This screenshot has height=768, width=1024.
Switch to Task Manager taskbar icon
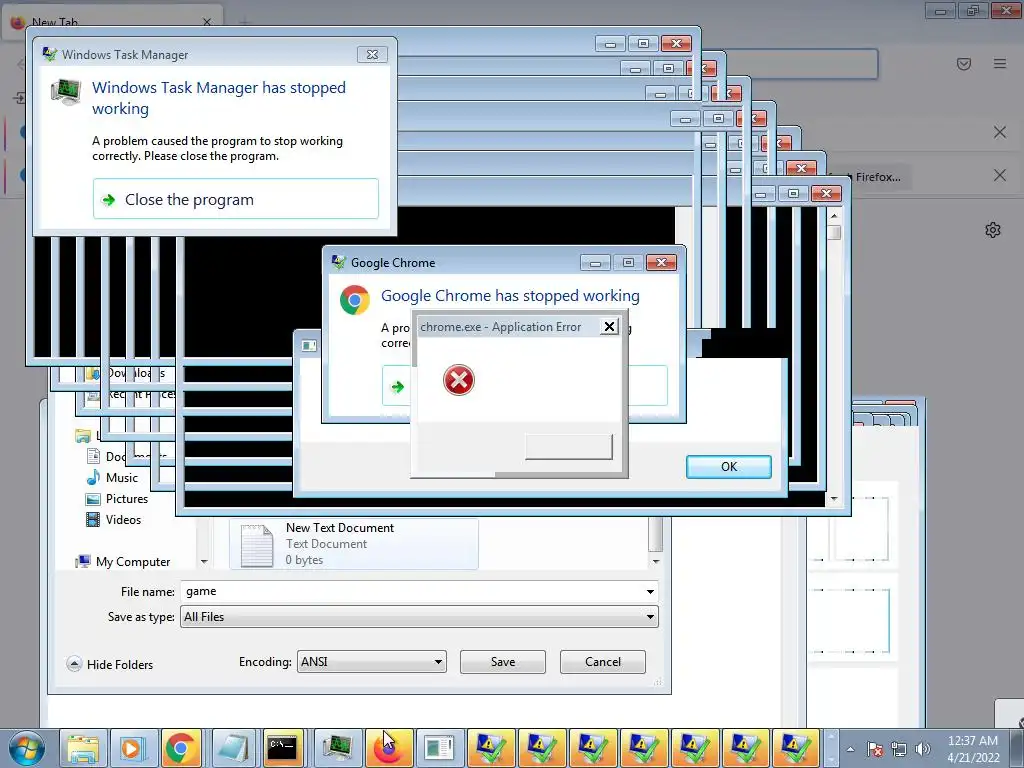(x=337, y=748)
